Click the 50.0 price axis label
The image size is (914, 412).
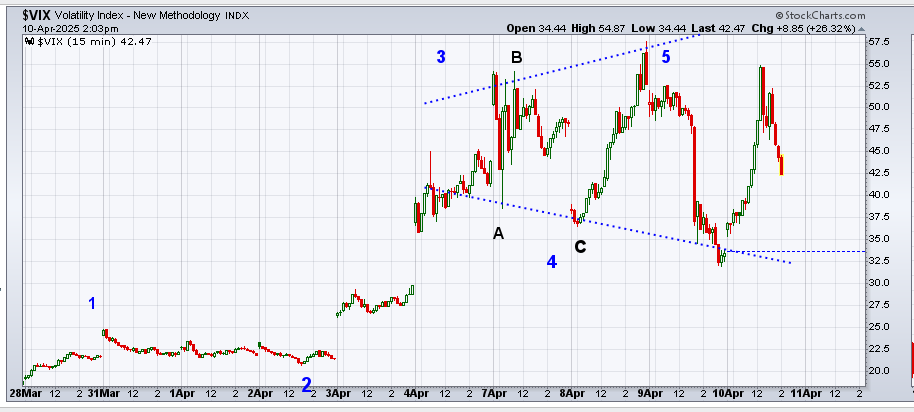pos(877,107)
